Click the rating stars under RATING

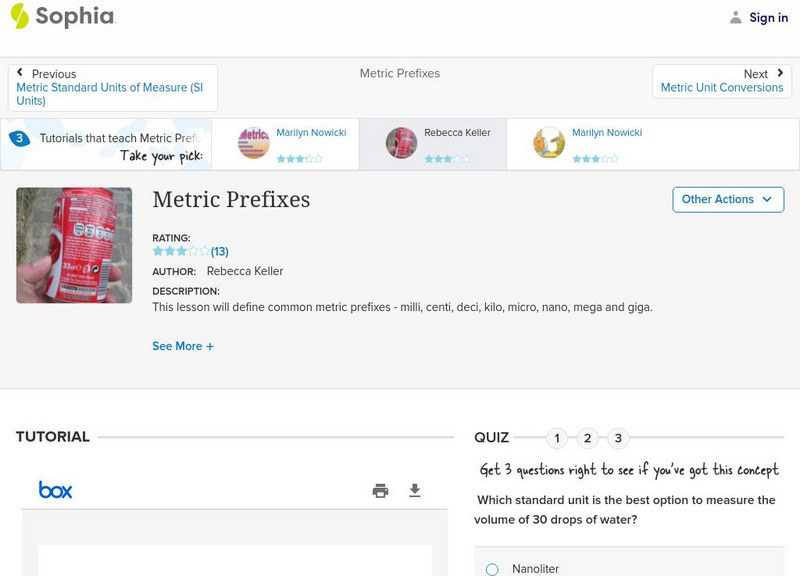[x=181, y=251]
